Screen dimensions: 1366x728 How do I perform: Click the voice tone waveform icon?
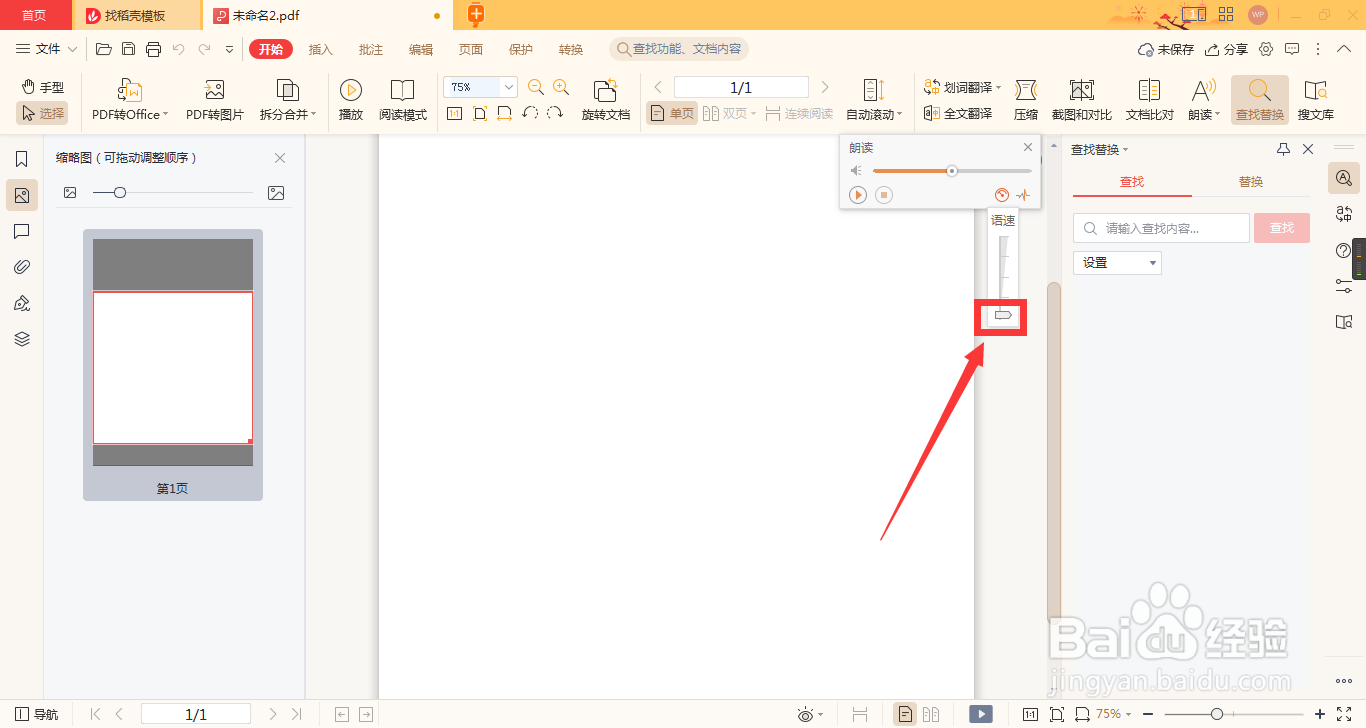[1023, 195]
